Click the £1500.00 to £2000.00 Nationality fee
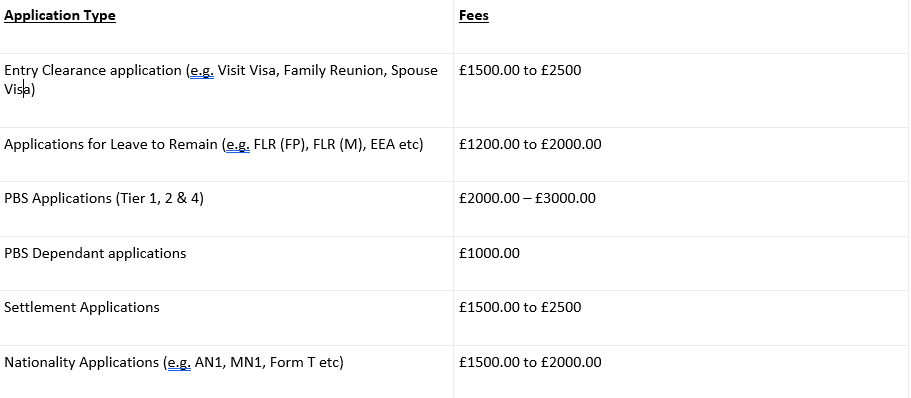The height and width of the screenshot is (398, 911). [530, 363]
